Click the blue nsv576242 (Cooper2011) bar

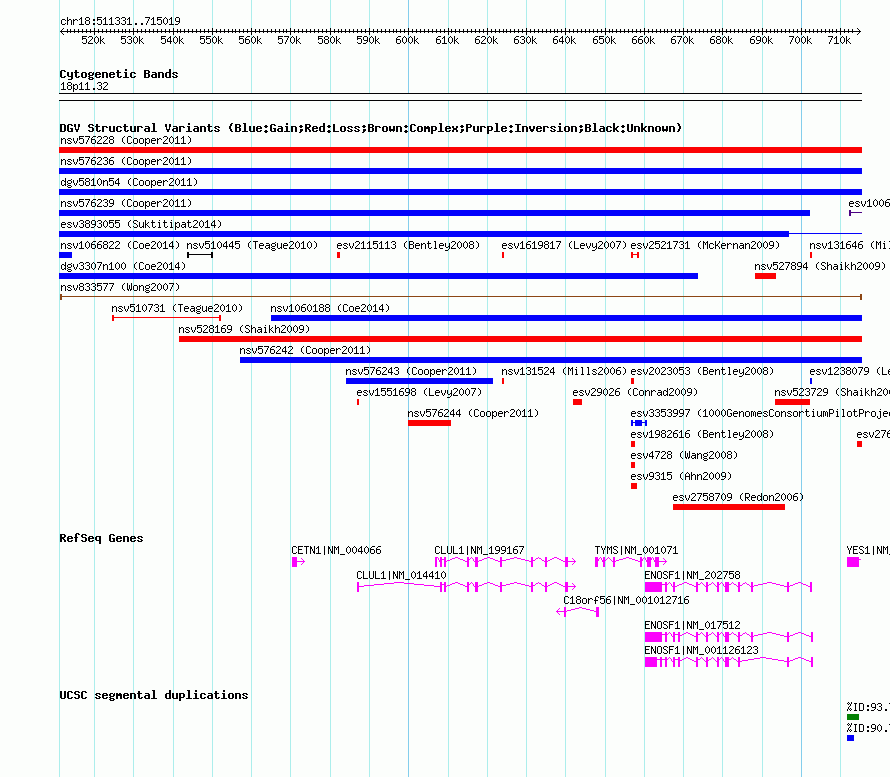551,360
